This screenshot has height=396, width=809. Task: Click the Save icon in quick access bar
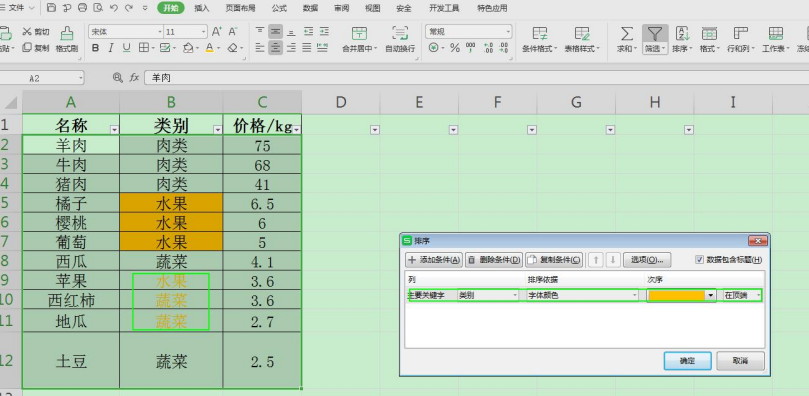(x=51, y=8)
